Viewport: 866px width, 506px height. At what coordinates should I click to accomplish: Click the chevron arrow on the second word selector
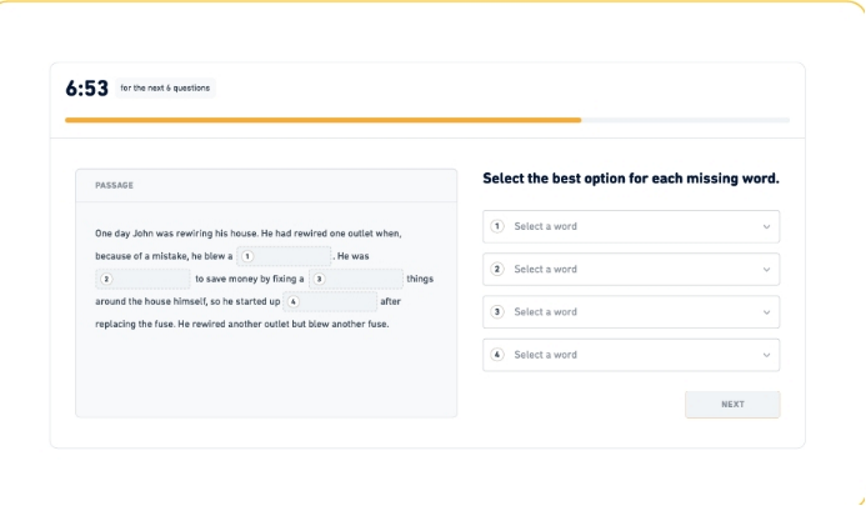(766, 270)
